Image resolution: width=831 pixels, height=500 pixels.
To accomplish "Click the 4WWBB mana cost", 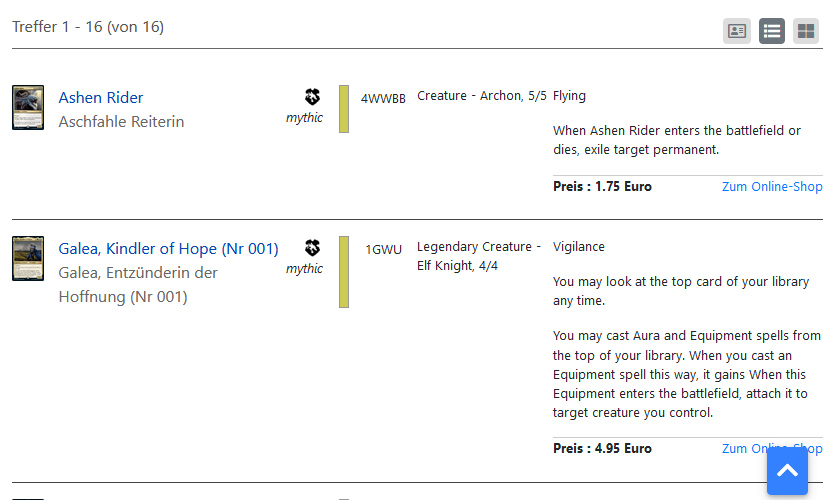I will [x=383, y=99].
